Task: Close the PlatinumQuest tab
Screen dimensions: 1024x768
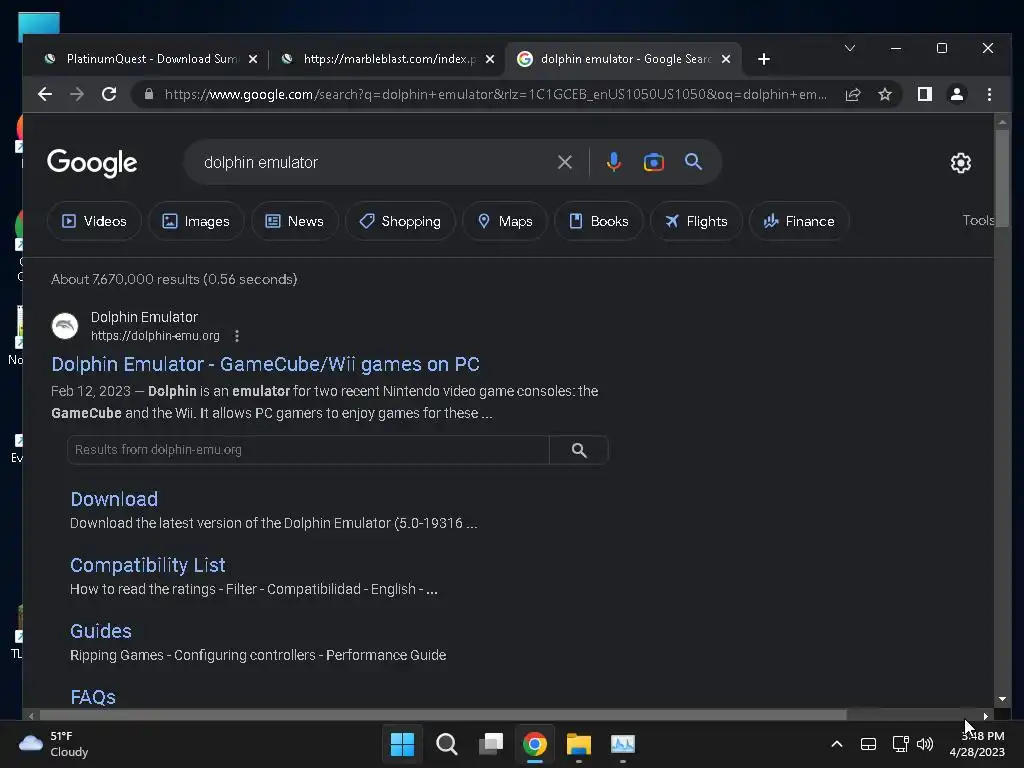Action: click(x=253, y=59)
